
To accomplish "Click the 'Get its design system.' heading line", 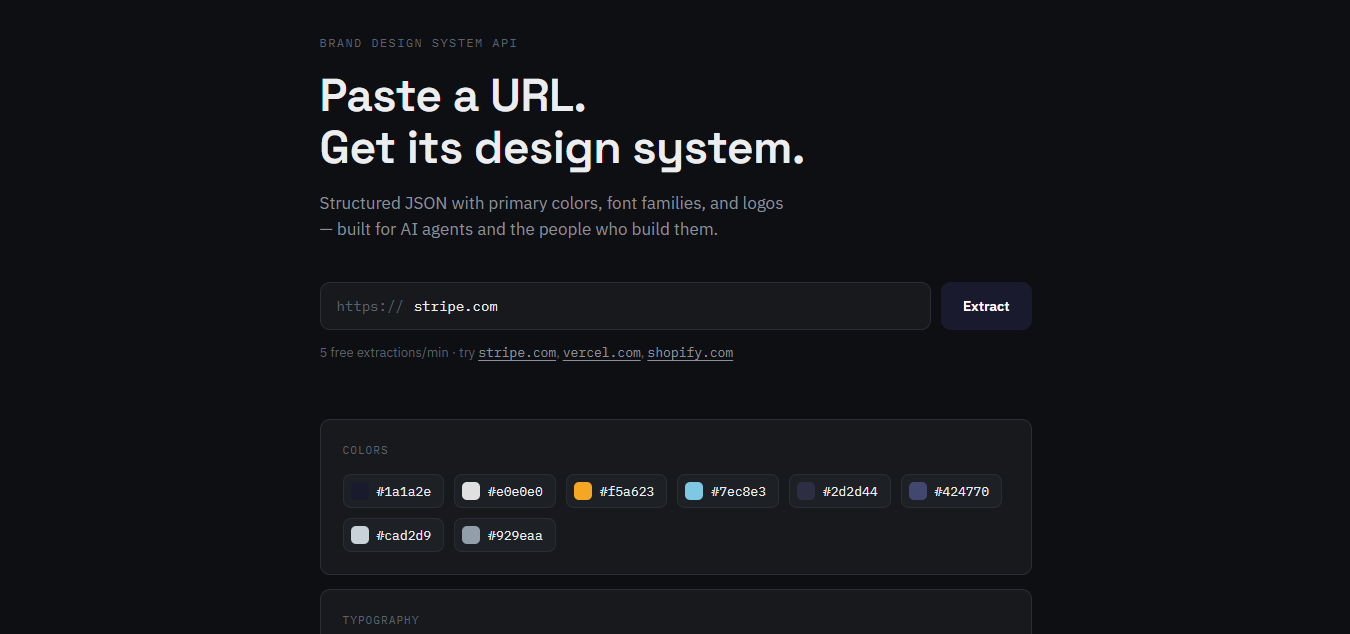I will click(562, 148).
